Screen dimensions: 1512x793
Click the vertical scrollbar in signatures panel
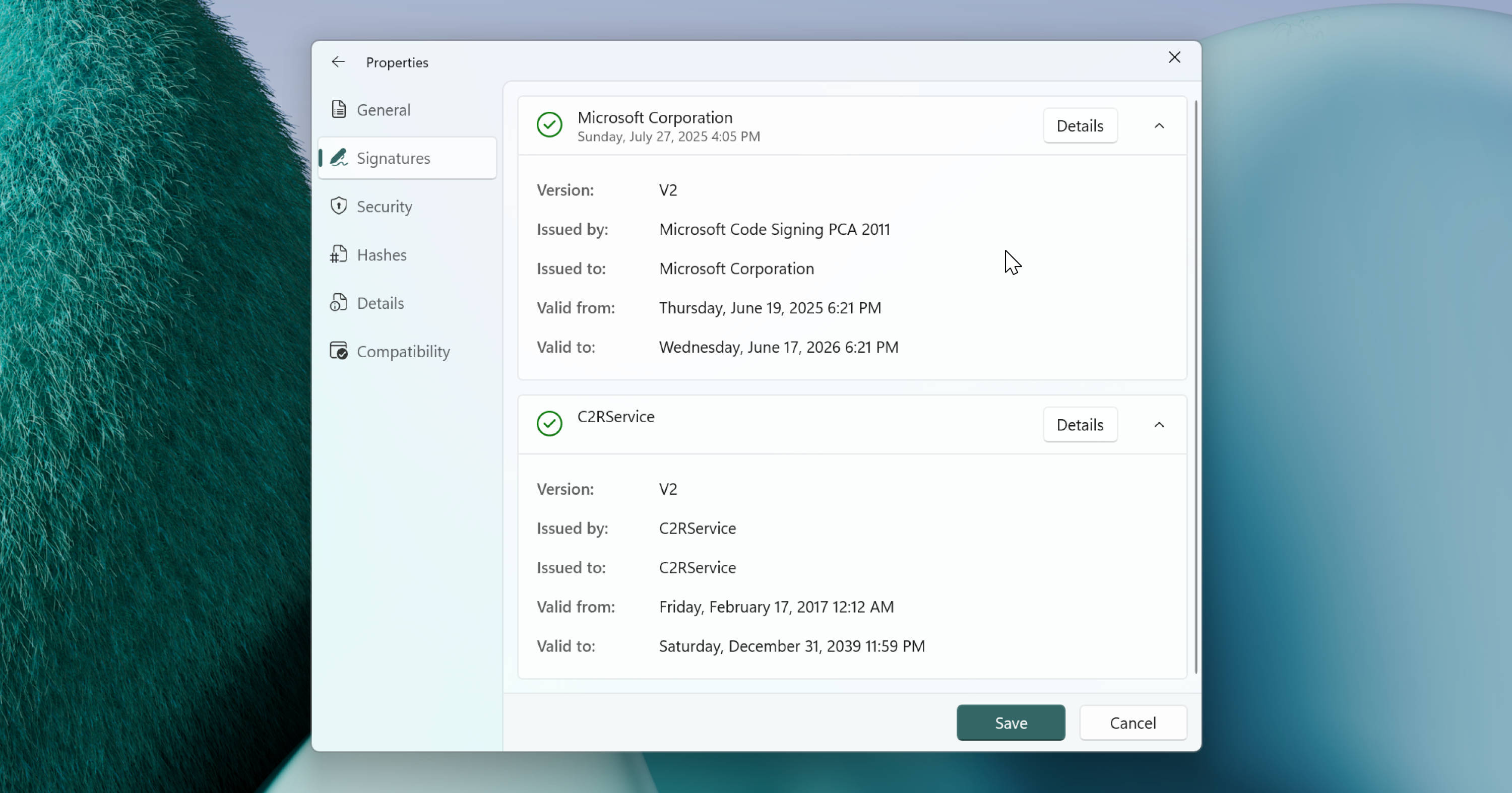tap(1195, 387)
